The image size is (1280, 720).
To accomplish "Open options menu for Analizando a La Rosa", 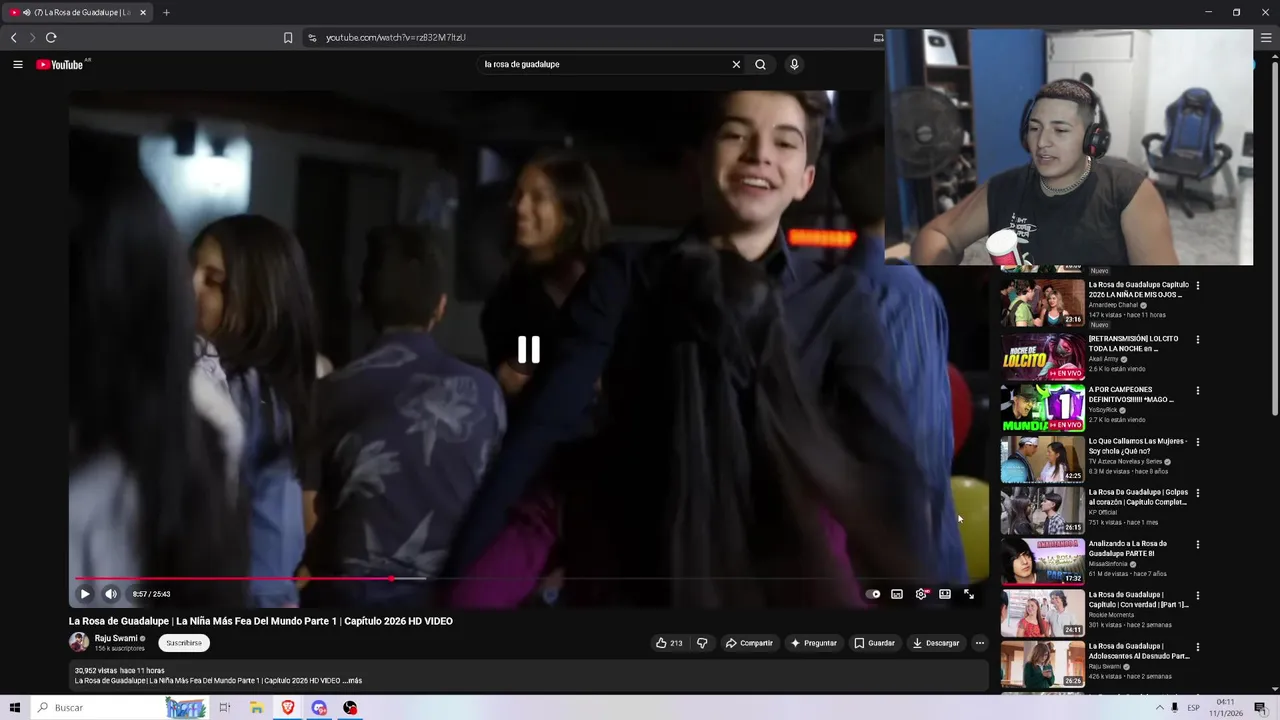I will point(1198,545).
